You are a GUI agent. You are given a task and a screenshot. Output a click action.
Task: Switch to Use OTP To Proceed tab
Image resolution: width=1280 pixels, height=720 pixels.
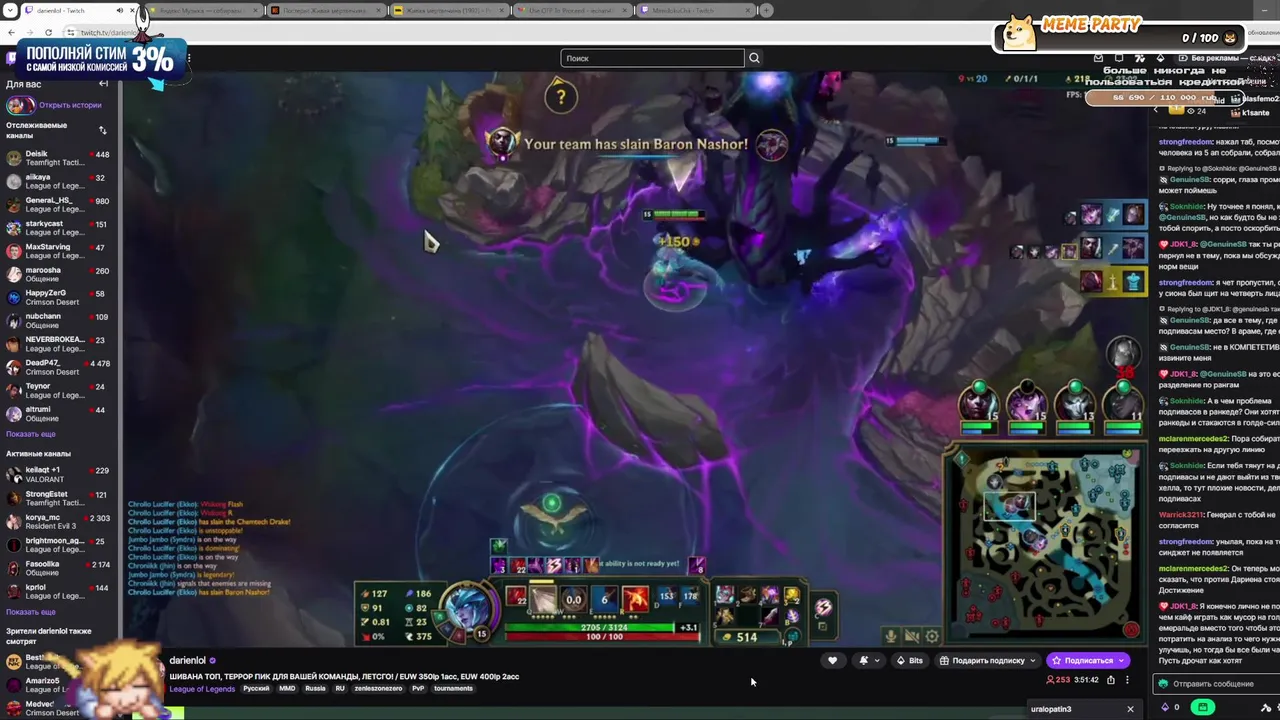click(x=573, y=10)
